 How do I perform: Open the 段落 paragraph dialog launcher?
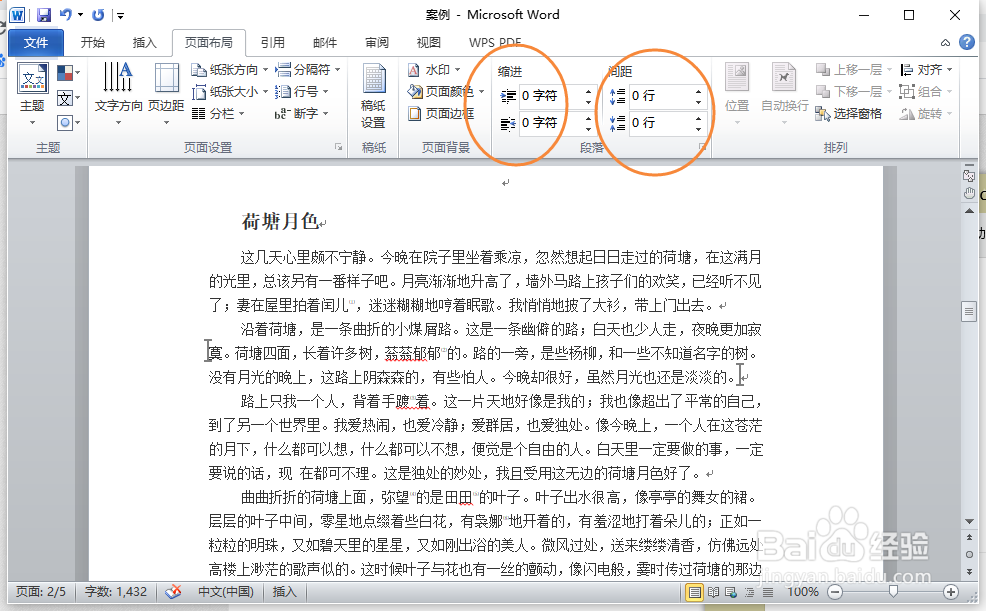click(702, 147)
